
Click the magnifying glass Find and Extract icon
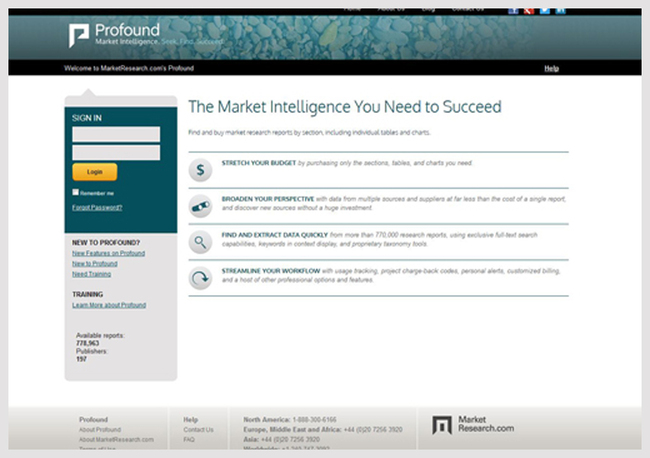click(x=200, y=242)
